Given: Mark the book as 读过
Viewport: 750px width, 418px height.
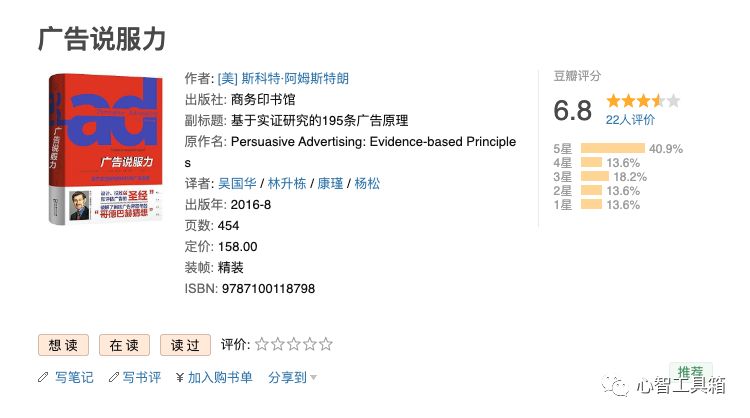Looking at the screenshot, I should [x=186, y=345].
